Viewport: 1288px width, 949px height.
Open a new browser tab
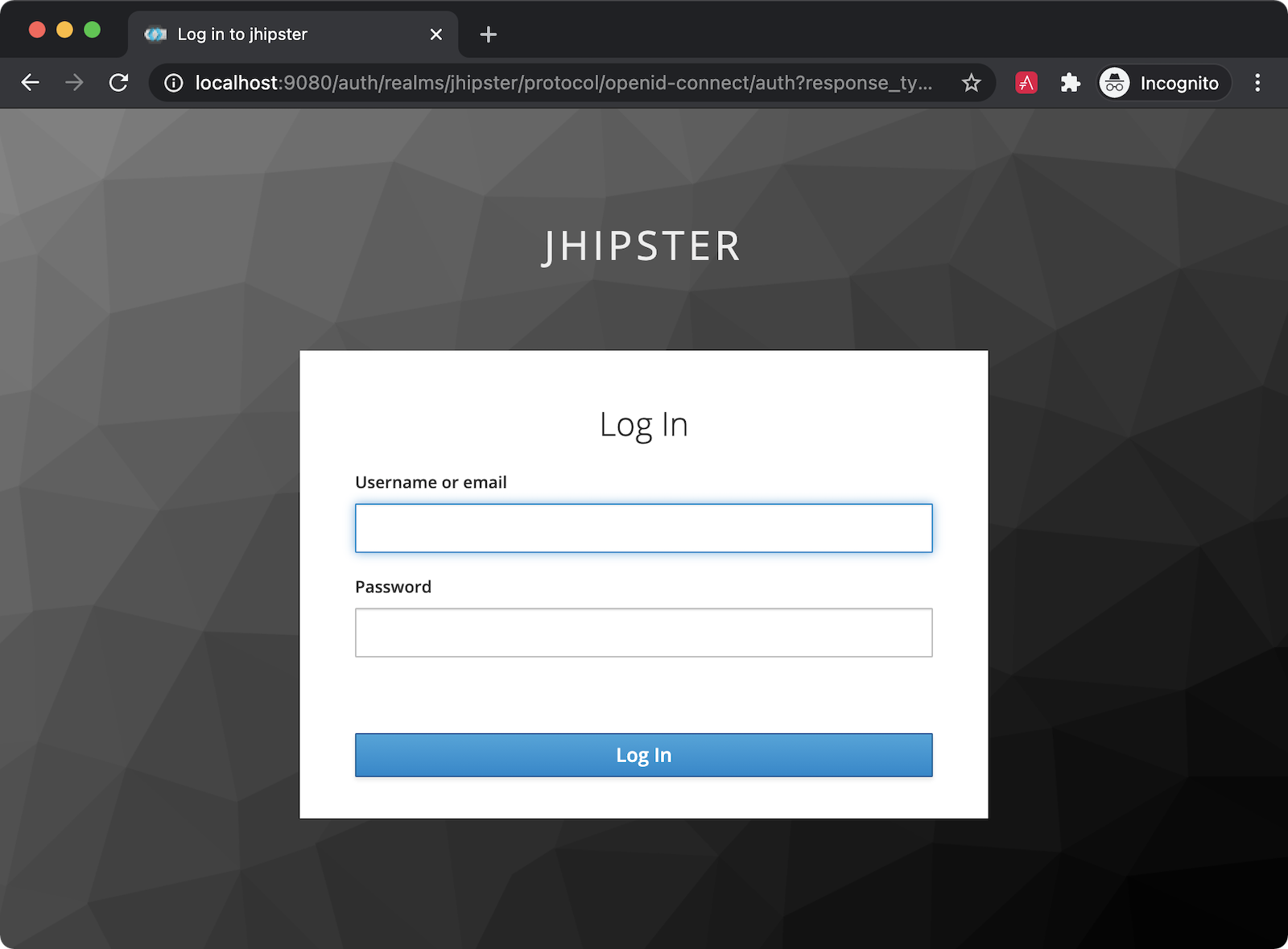(488, 35)
